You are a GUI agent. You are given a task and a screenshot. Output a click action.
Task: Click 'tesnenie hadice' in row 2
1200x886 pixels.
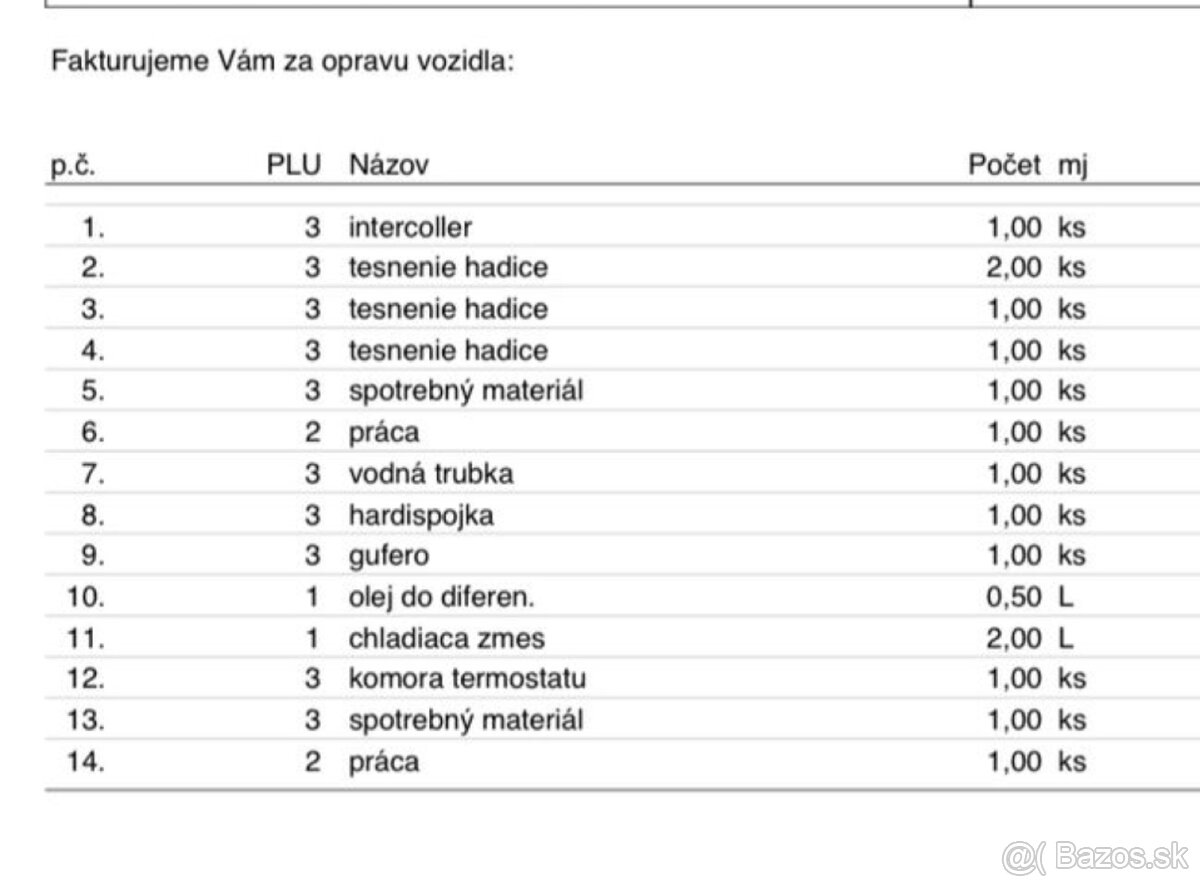coord(448,268)
